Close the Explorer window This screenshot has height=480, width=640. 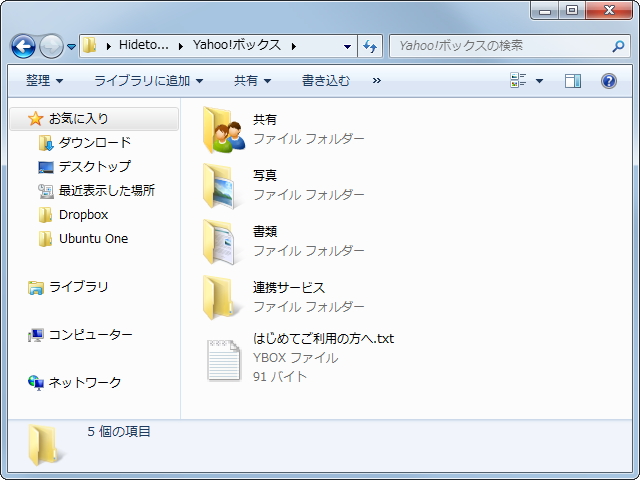(609, 11)
